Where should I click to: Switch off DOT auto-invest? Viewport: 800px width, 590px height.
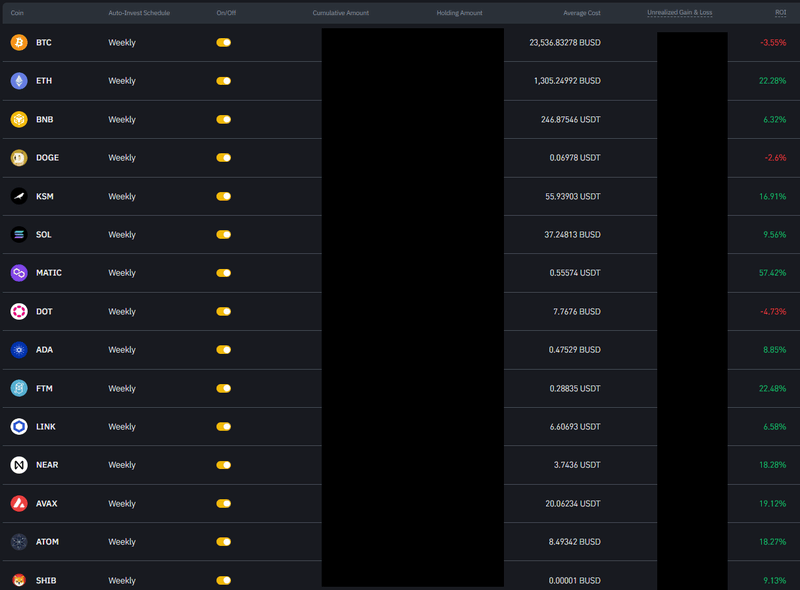tap(223, 311)
